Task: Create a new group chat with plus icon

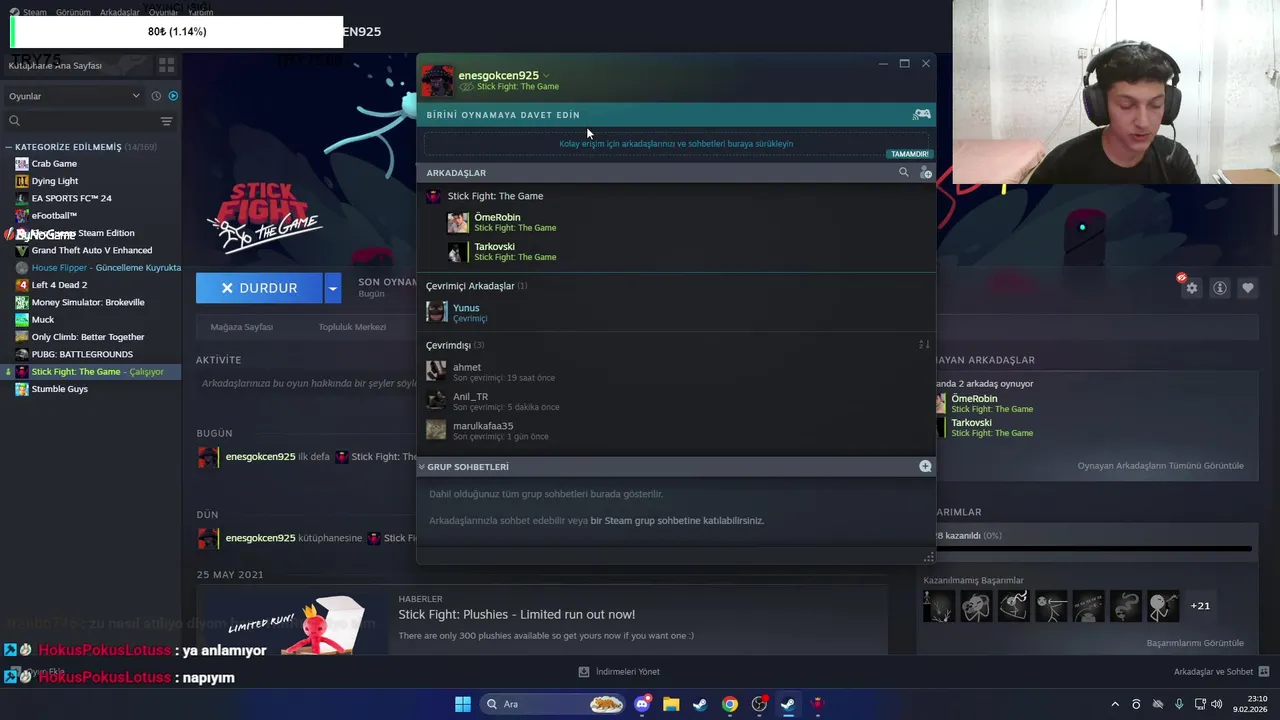Action: click(x=925, y=466)
